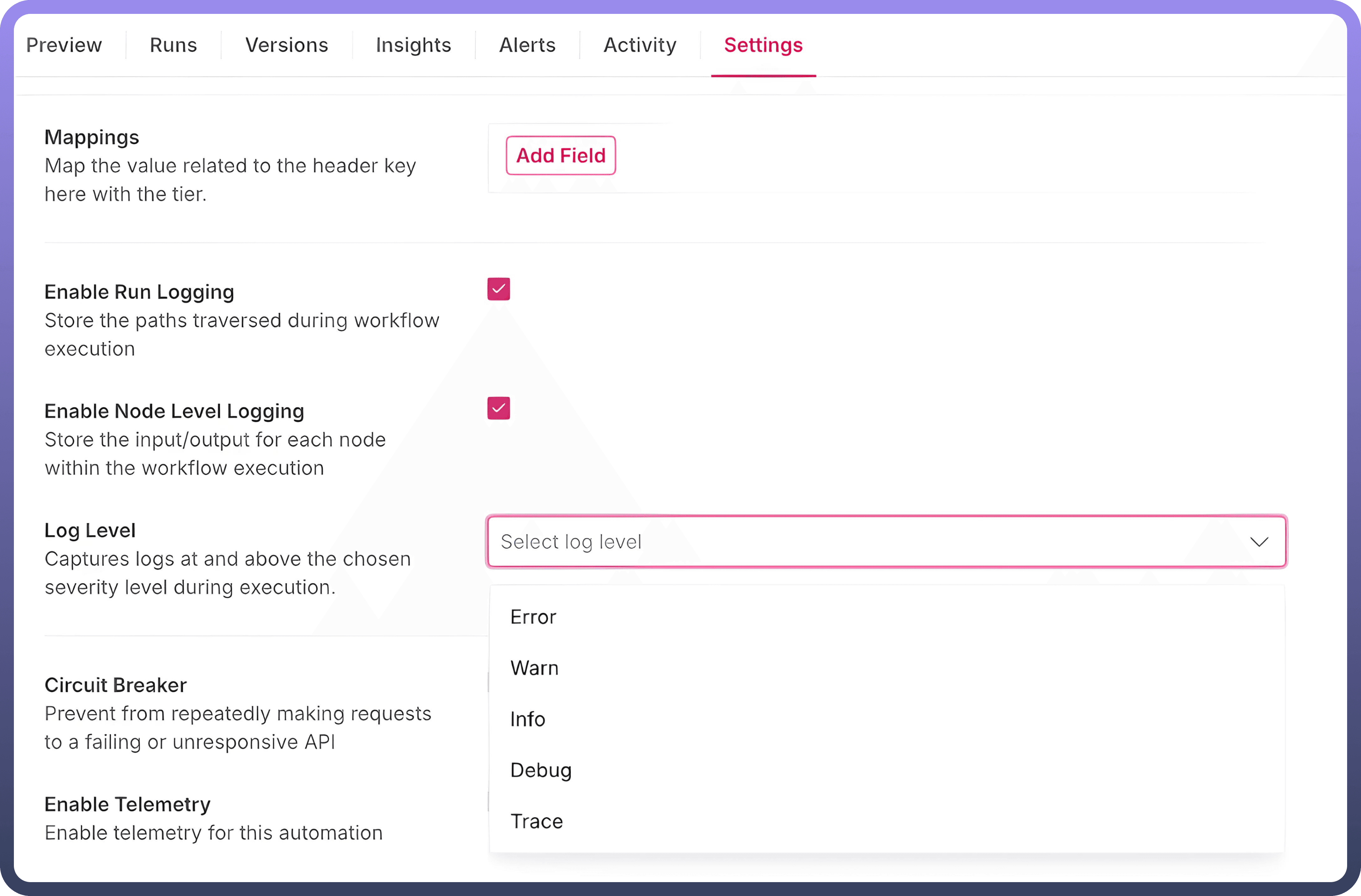Screen dimensions: 1361x896
Task: Switch to the Runs tab
Action: pyautogui.click(x=173, y=45)
